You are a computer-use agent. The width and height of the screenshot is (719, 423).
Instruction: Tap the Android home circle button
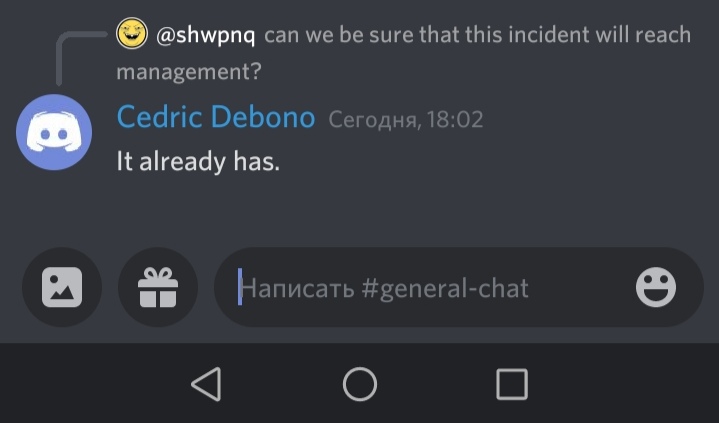point(360,384)
